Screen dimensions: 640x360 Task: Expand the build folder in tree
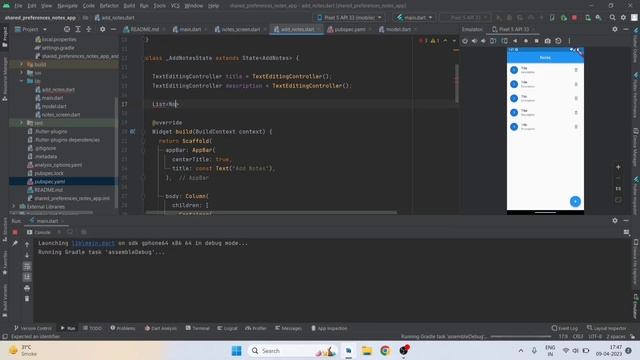click(21, 64)
